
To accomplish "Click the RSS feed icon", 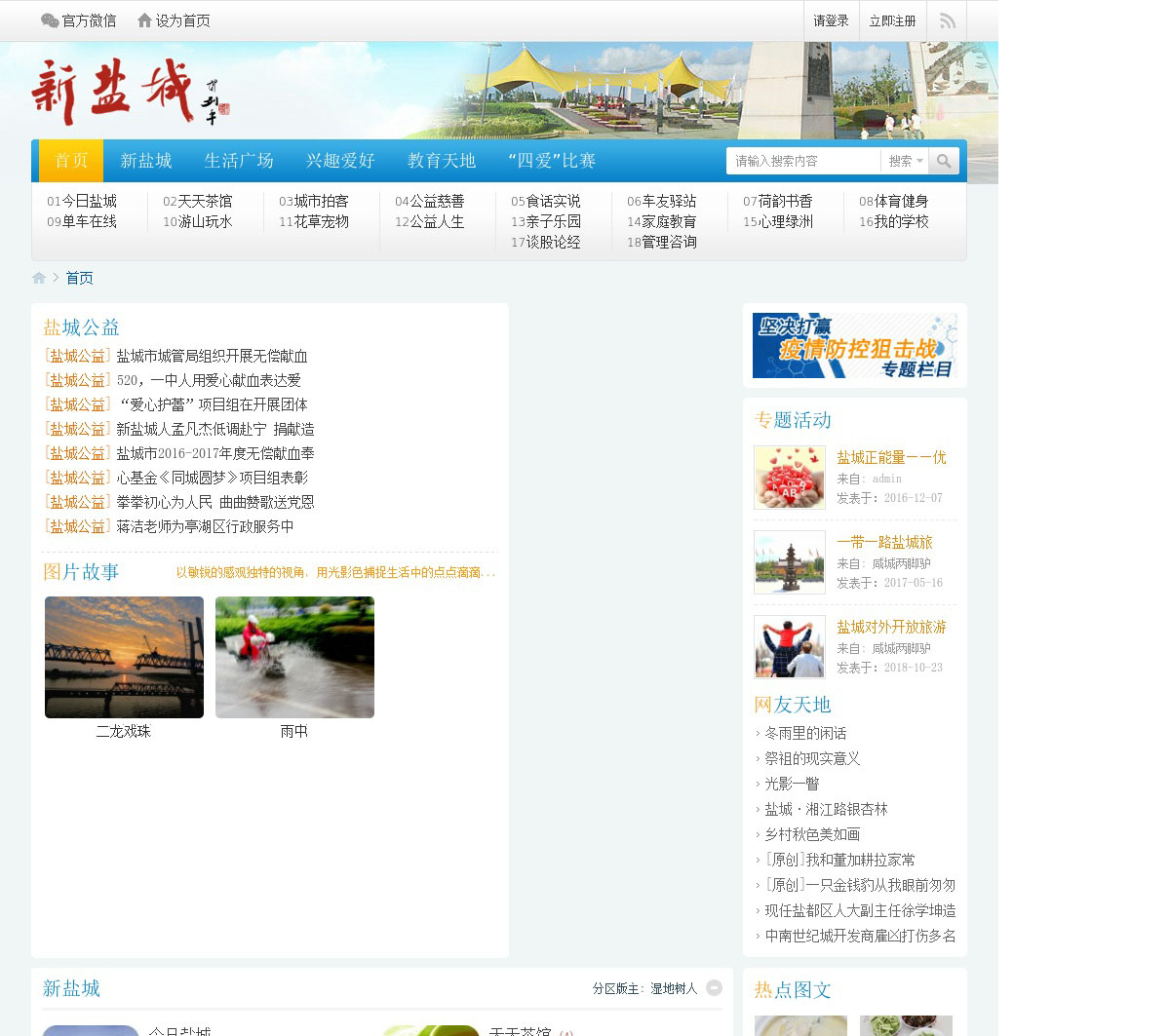I will [x=947, y=21].
